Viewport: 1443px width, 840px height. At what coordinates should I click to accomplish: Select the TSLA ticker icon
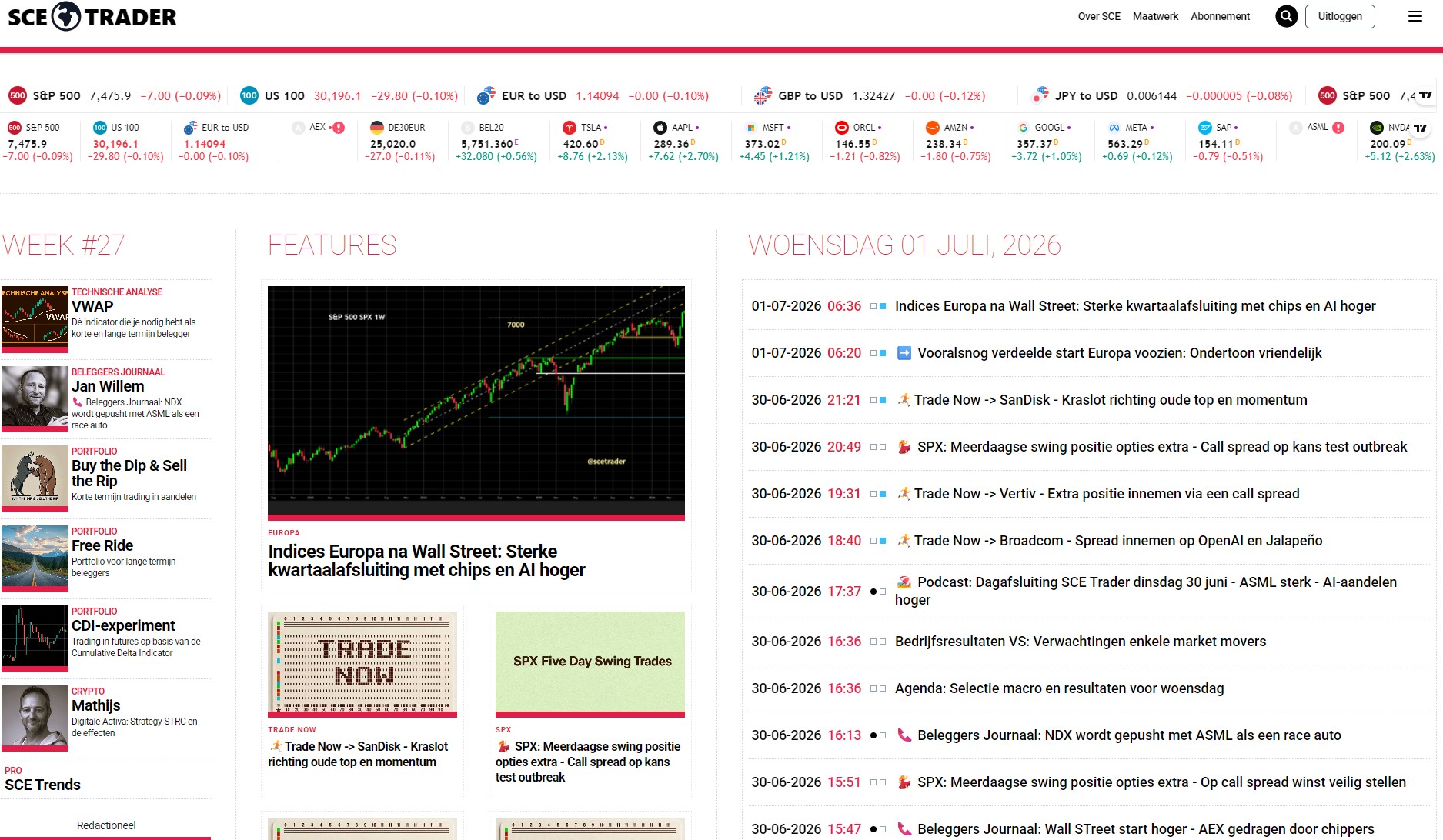pos(570,128)
